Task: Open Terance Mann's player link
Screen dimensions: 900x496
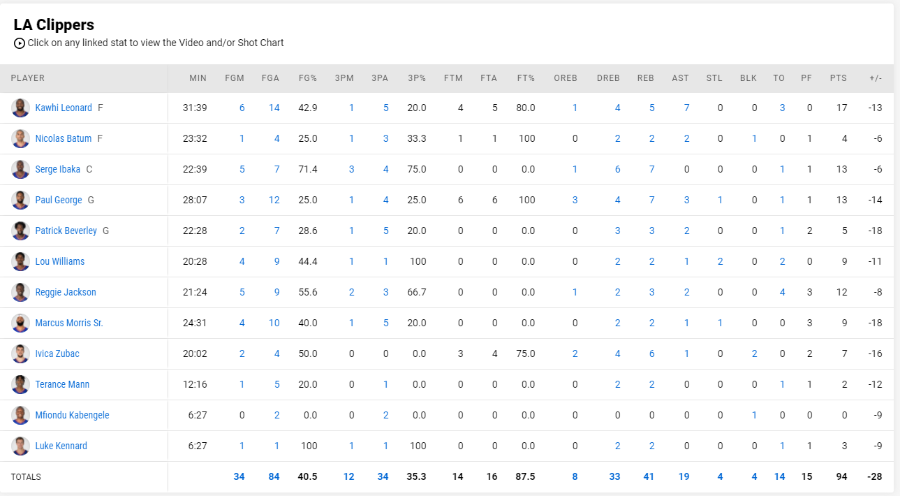Action: (62, 384)
